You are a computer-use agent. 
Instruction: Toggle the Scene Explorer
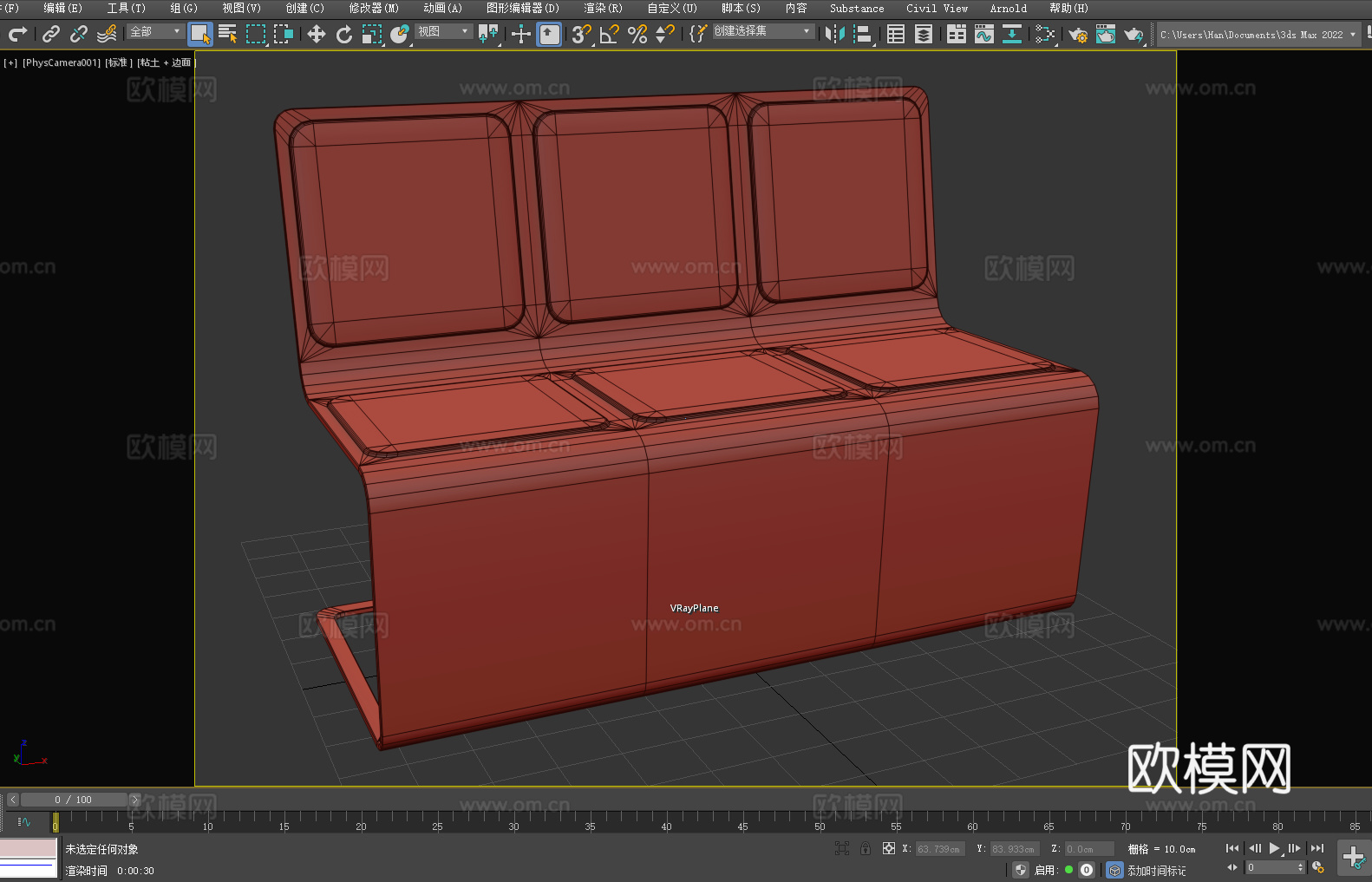(x=896, y=34)
